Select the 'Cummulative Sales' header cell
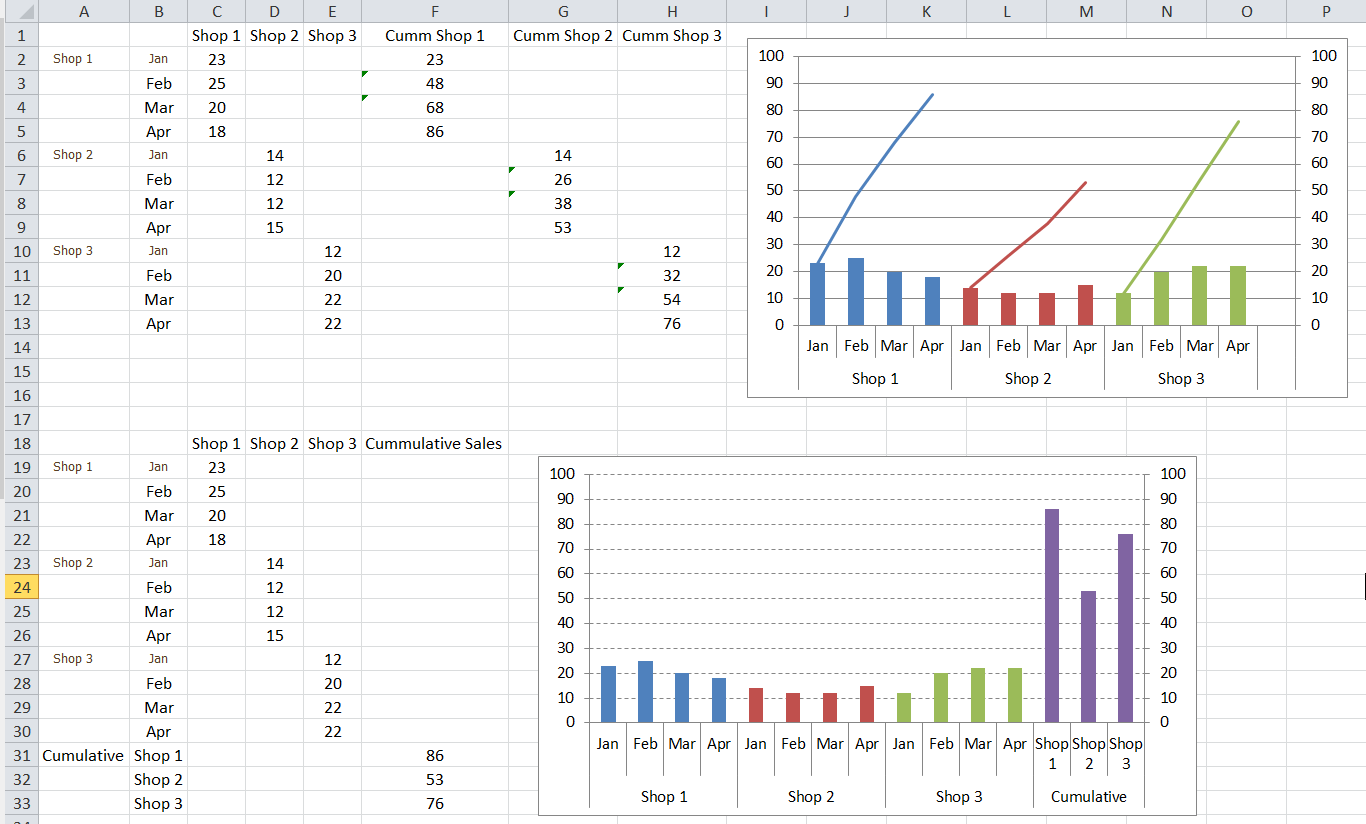This screenshot has height=824, width=1366. [x=434, y=444]
